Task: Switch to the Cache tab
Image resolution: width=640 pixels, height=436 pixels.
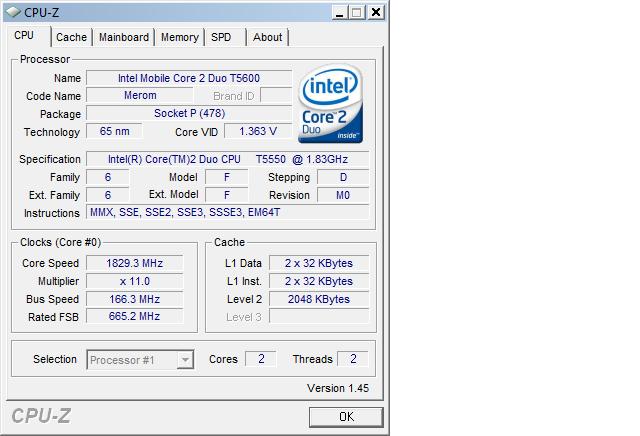Action: [x=71, y=37]
